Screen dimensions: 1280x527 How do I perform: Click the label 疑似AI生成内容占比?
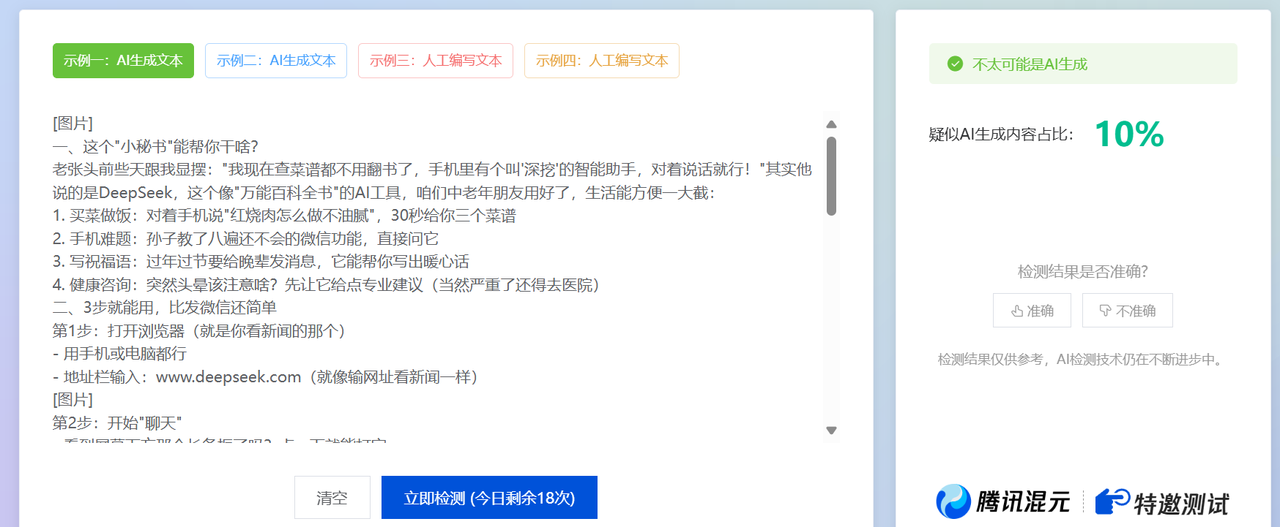coord(1001,135)
